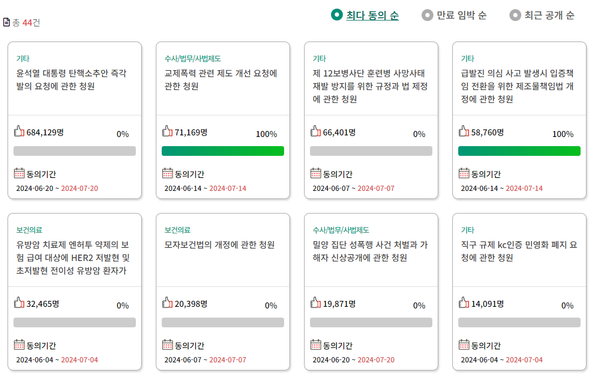Click 동의기간 label on 모자보건법 card

[x=189, y=345]
